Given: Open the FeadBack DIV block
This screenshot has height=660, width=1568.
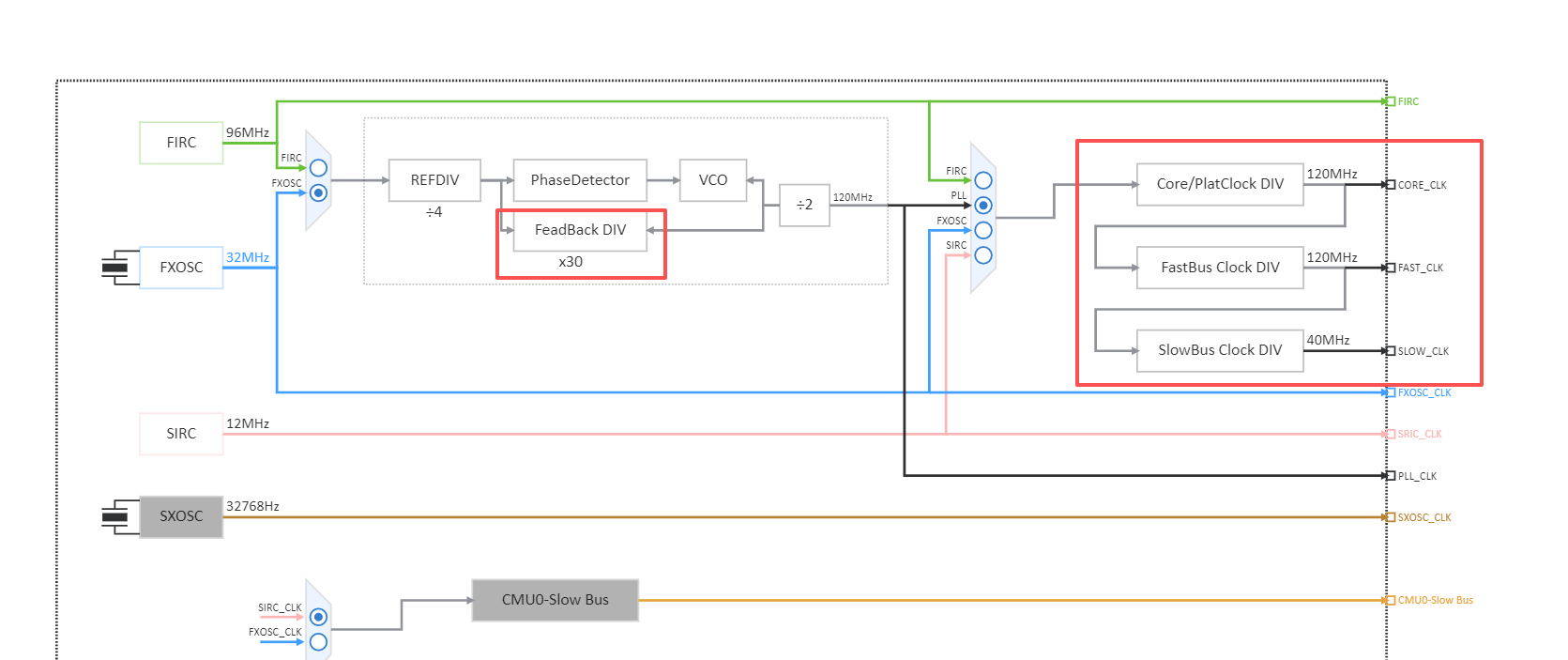Looking at the screenshot, I should tap(580, 230).
